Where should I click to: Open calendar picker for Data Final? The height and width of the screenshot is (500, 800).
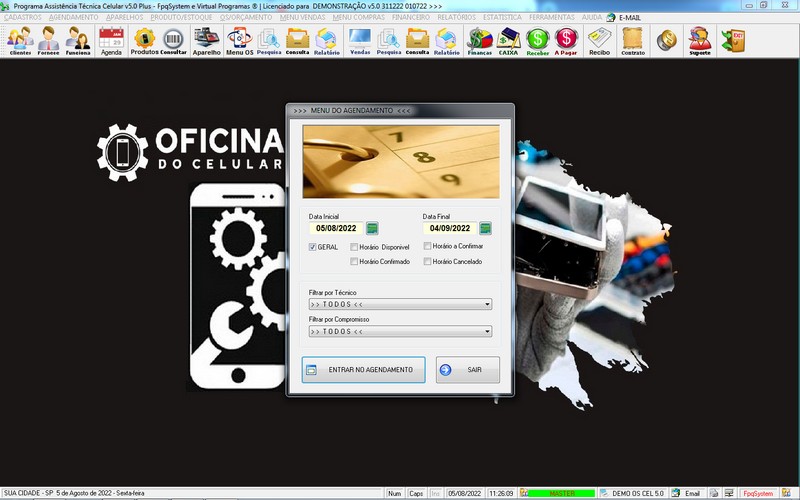coord(486,228)
